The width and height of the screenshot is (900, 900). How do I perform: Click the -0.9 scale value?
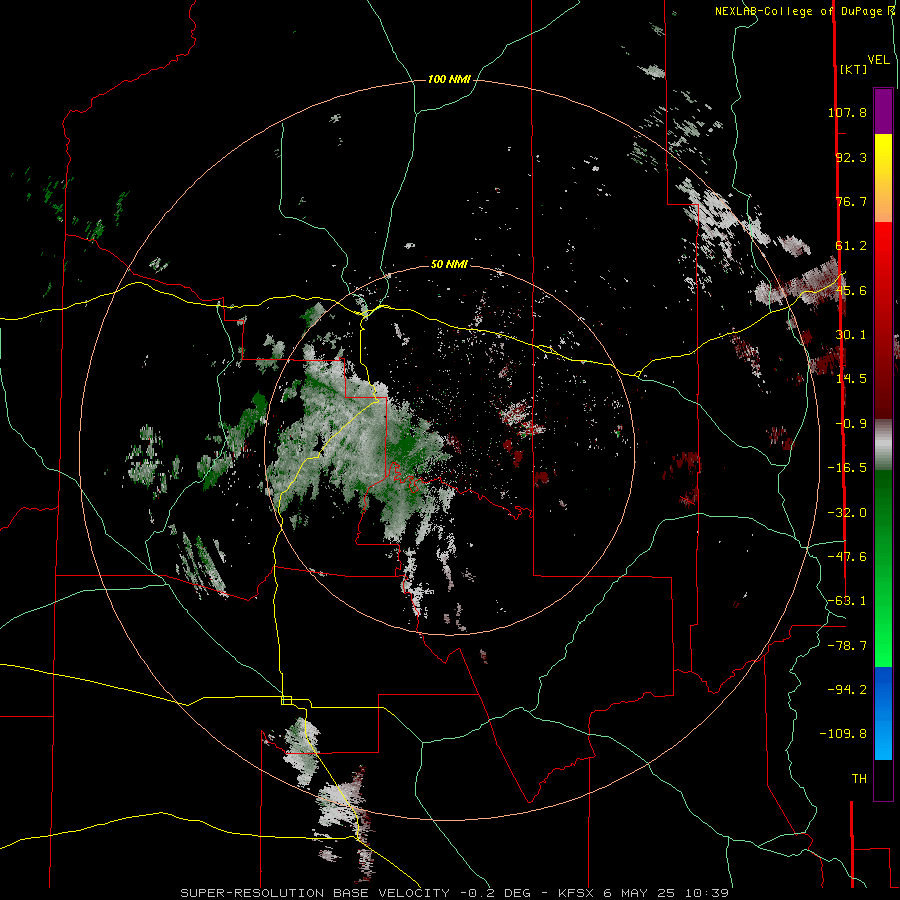pyautogui.click(x=851, y=424)
